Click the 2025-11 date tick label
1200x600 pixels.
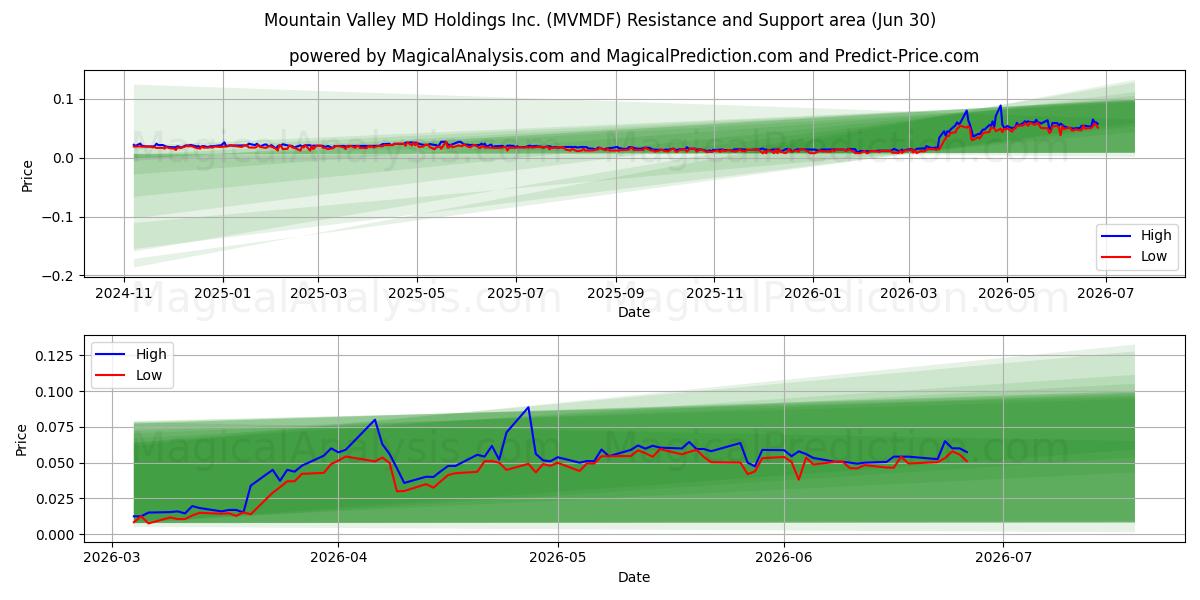(714, 293)
